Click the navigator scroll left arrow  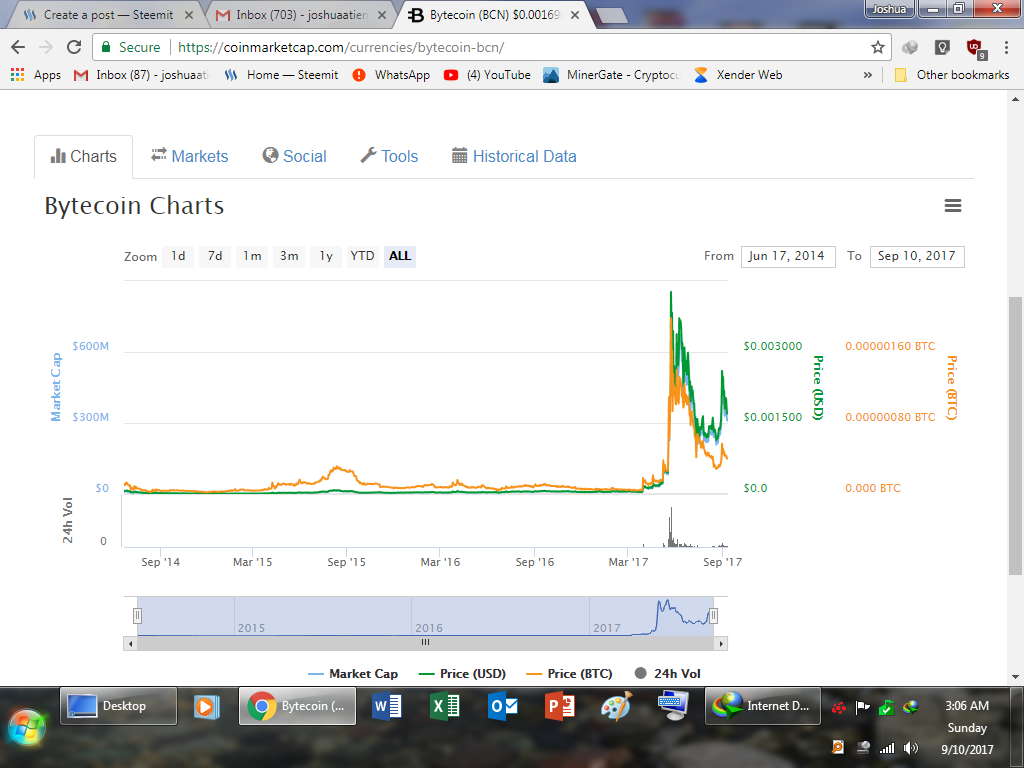(131, 643)
